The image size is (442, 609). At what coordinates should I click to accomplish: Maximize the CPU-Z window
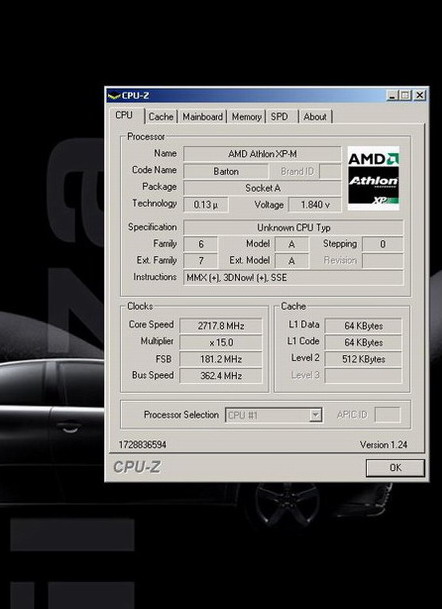click(x=405, y=95)
